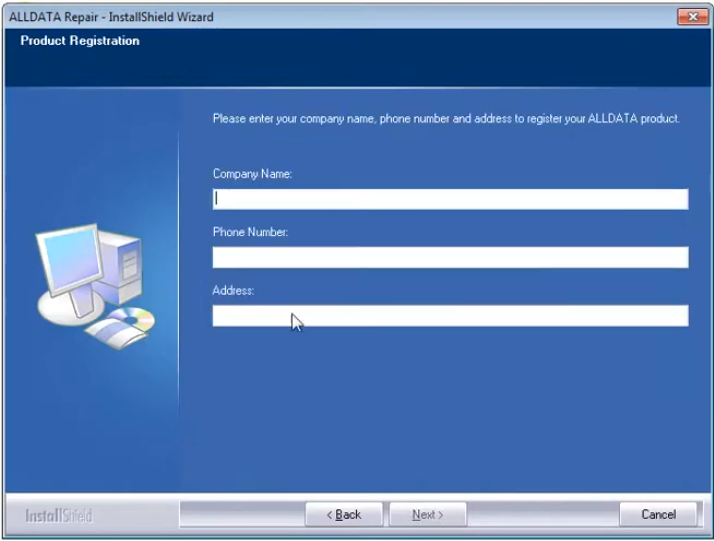Click the Company Name input field
Screen dimensions: 714x541
point(450,199)
